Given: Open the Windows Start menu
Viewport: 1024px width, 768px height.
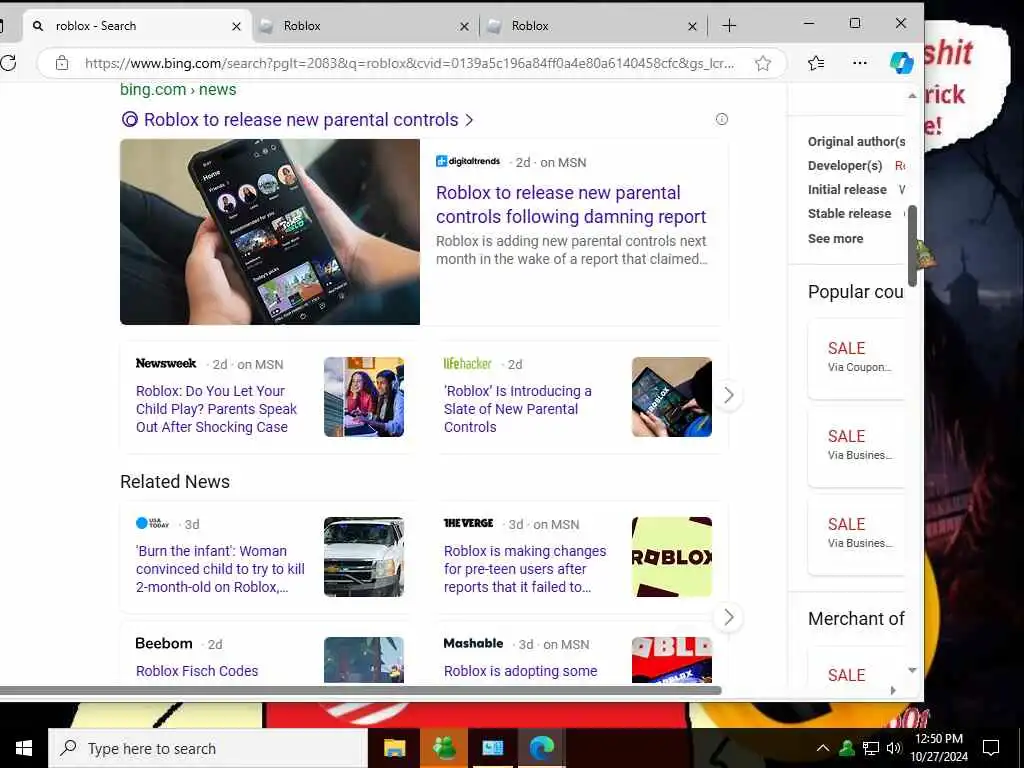Looking at the screenshot, I should (x=24, y=748).
